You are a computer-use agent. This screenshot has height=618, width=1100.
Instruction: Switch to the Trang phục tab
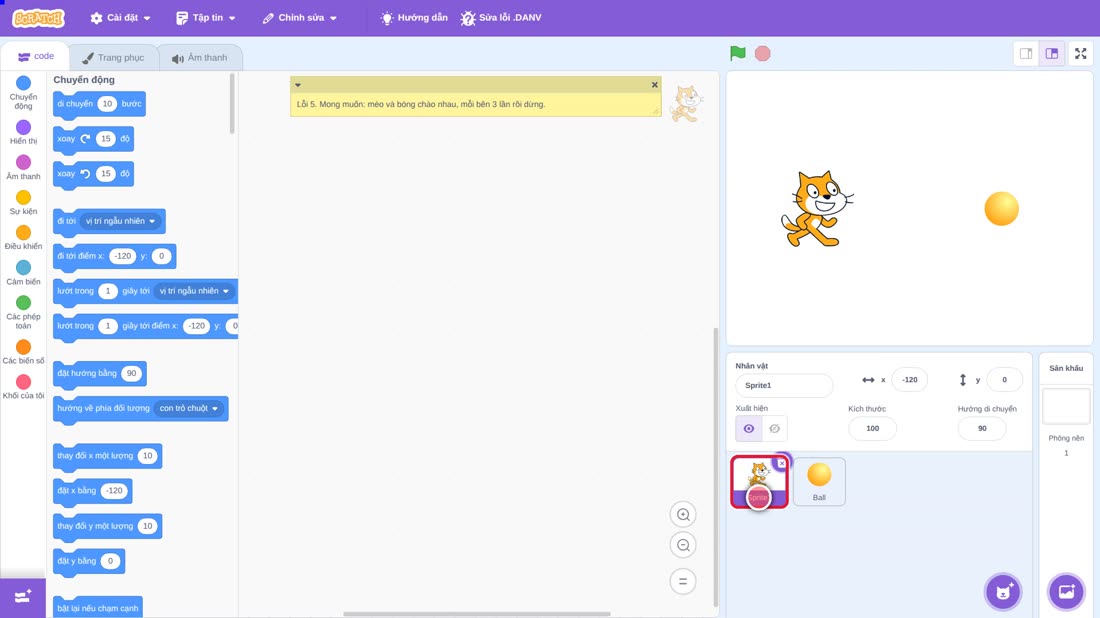click(x=113, y=58)
